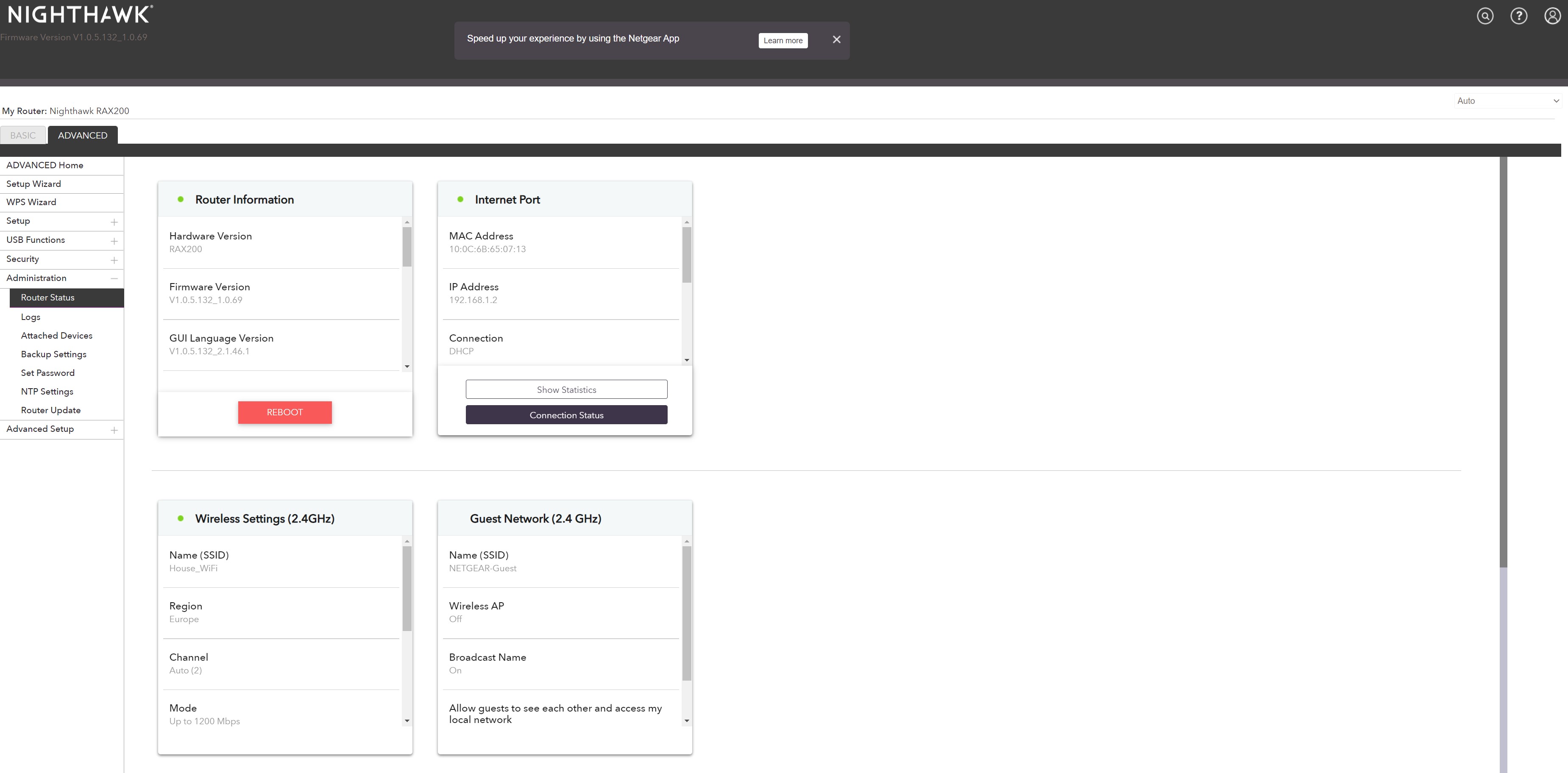Select Connection value DHCP

[x=461, y=351]
